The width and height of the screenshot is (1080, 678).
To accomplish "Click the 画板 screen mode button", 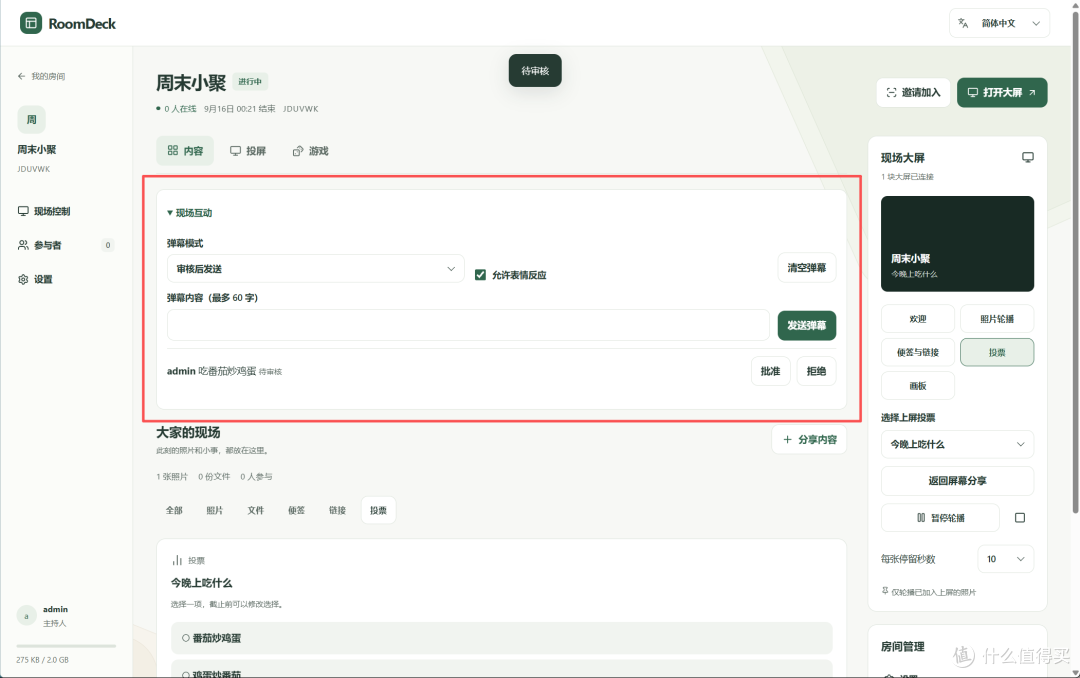I will 917,386.
